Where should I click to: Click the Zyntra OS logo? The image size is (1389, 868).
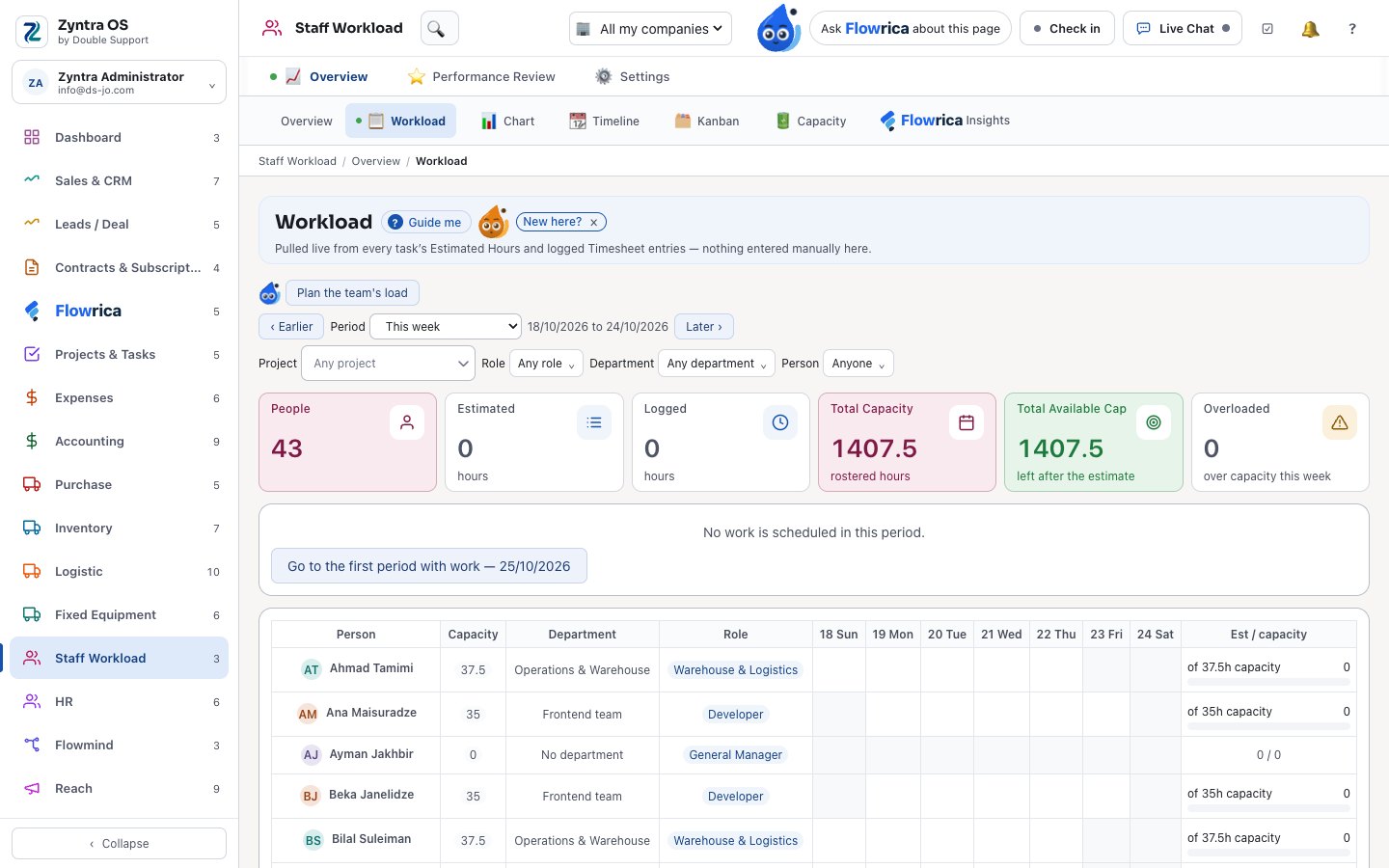(32, 32)
